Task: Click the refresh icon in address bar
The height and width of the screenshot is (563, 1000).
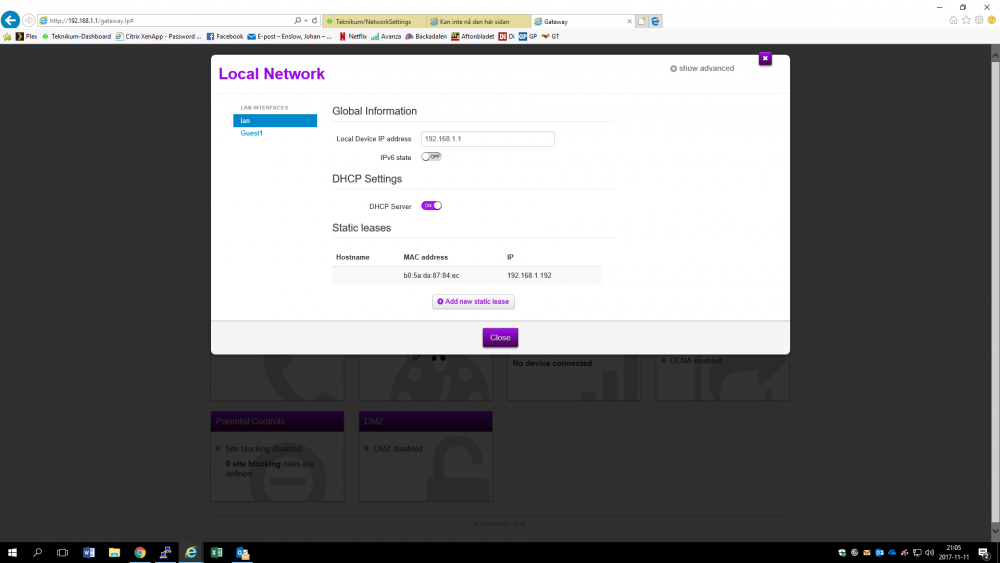Action: 314,20
